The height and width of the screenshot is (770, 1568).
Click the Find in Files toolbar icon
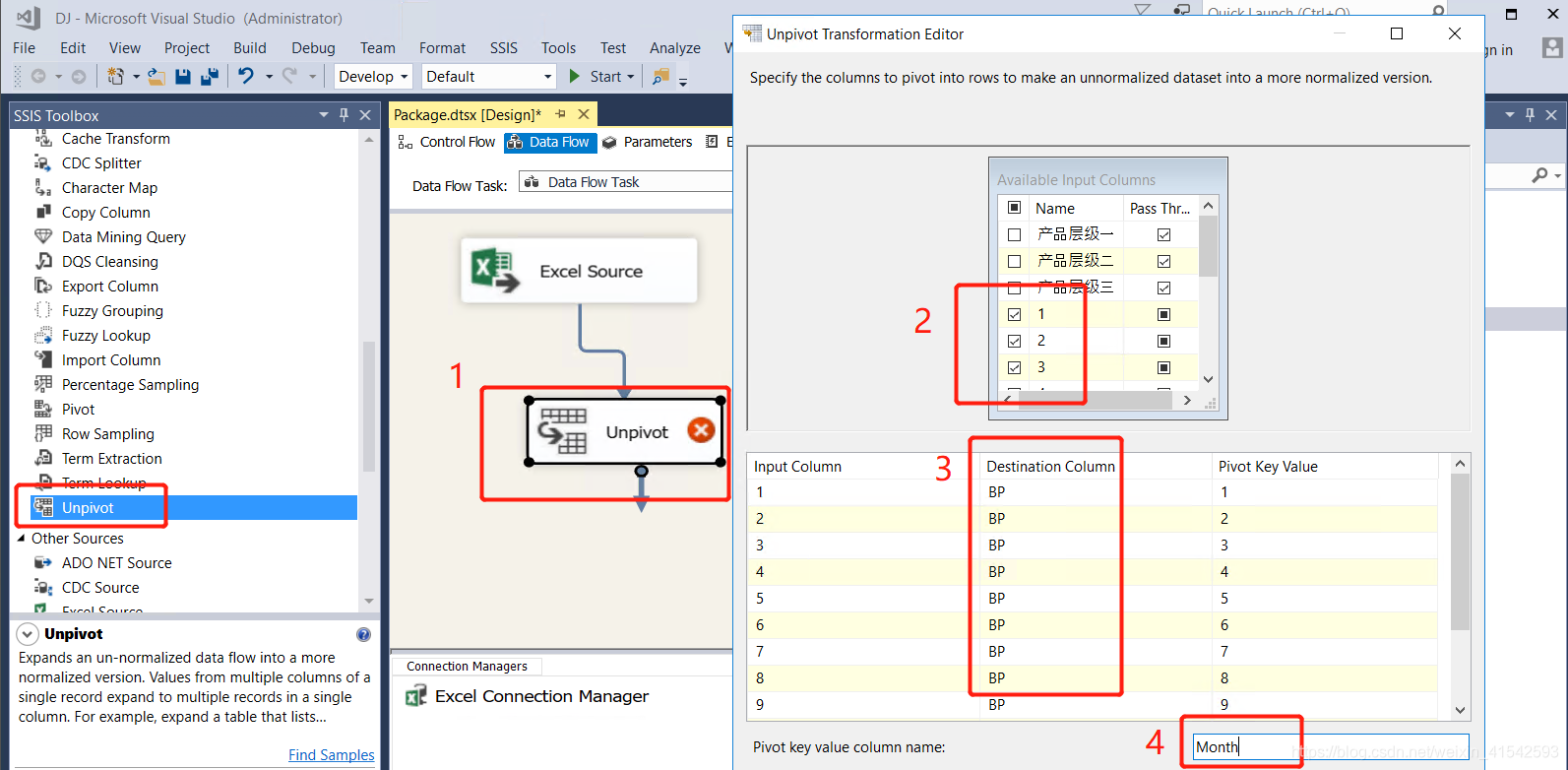[x=660, y=76]
